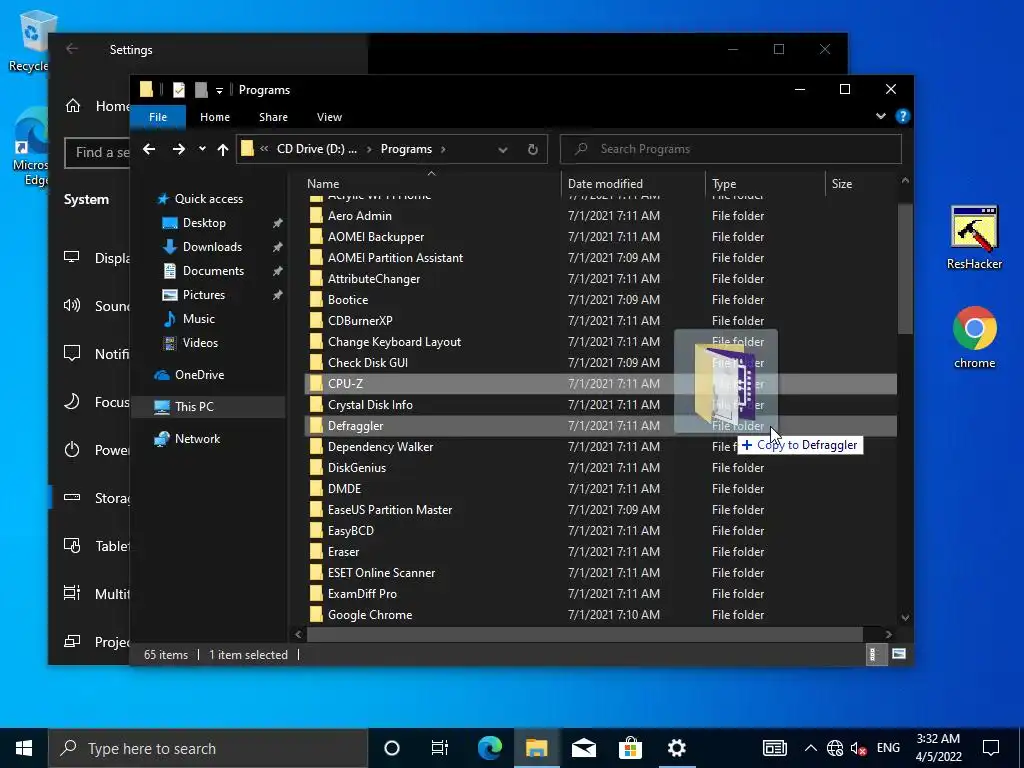This screenshot has height=768, width=1024.
Task: Click the taskbar search box
Action: (208, 748)
